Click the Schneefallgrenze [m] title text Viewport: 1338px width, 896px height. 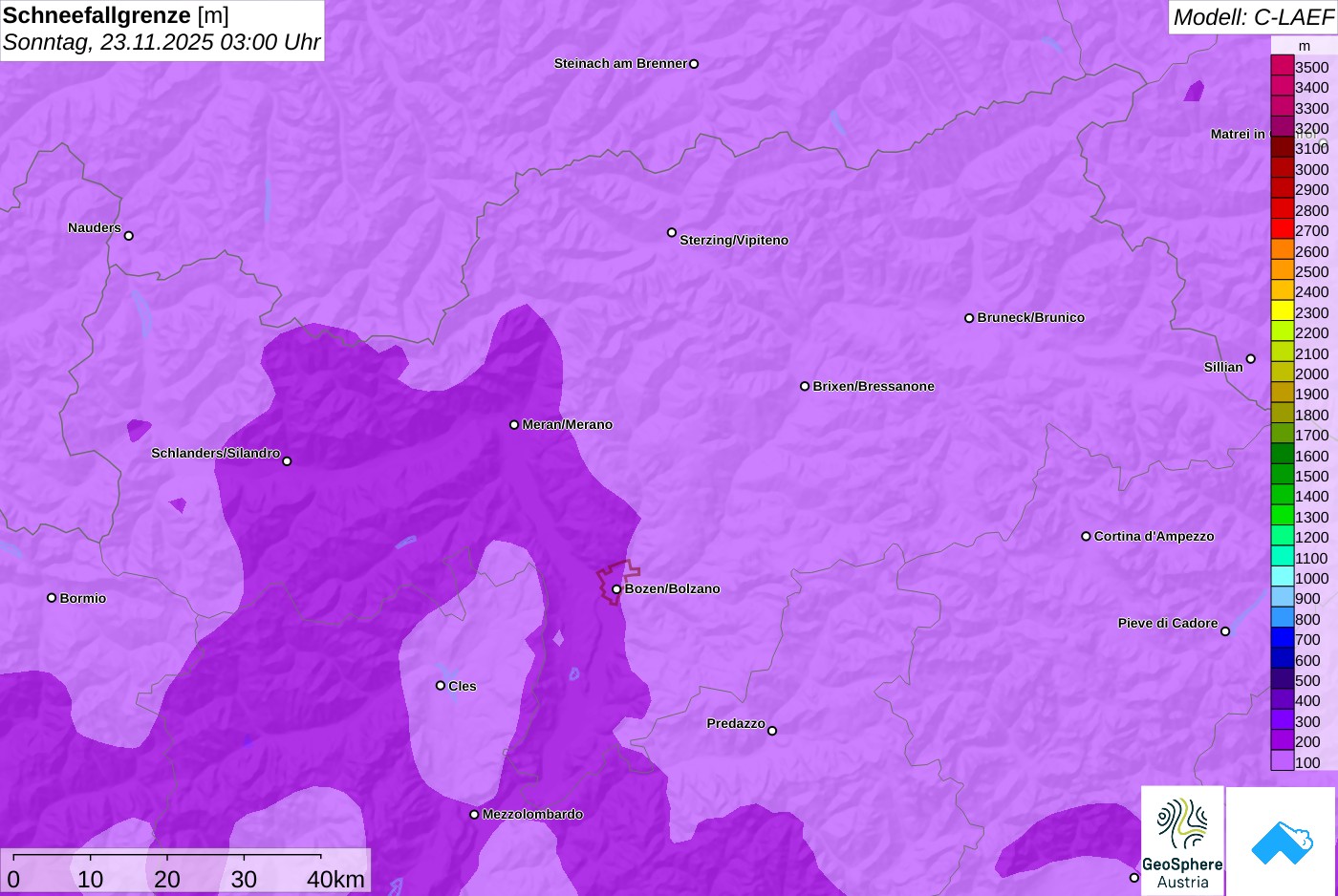pyautogui.click(x=116, y=15)
